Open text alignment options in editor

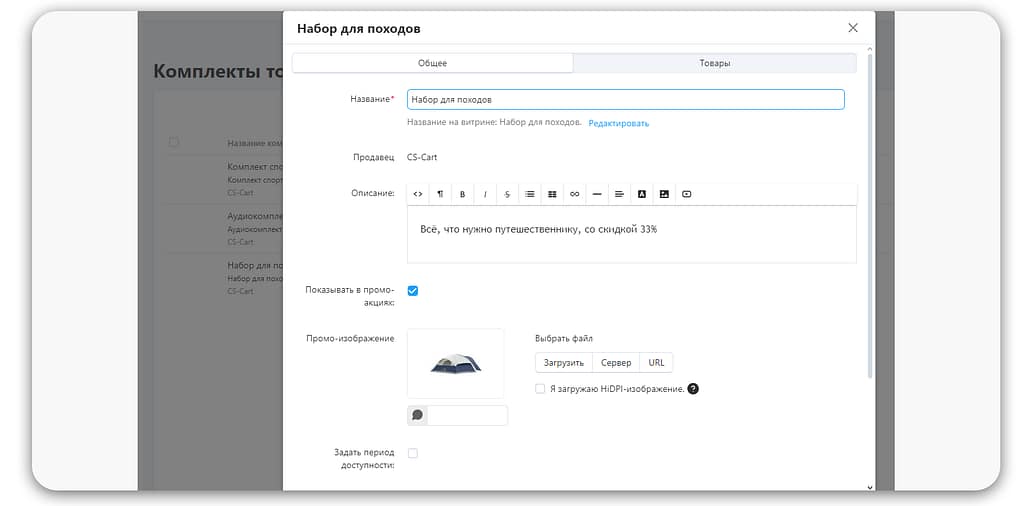click(619, 194)
